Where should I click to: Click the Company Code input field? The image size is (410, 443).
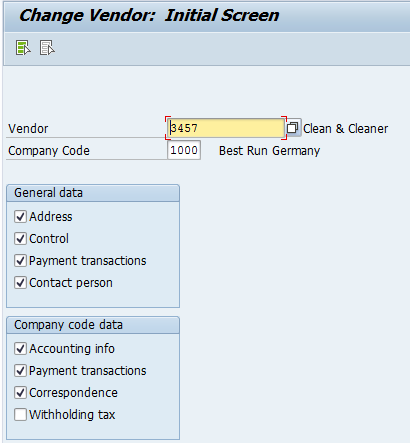(x=184, y=150)
